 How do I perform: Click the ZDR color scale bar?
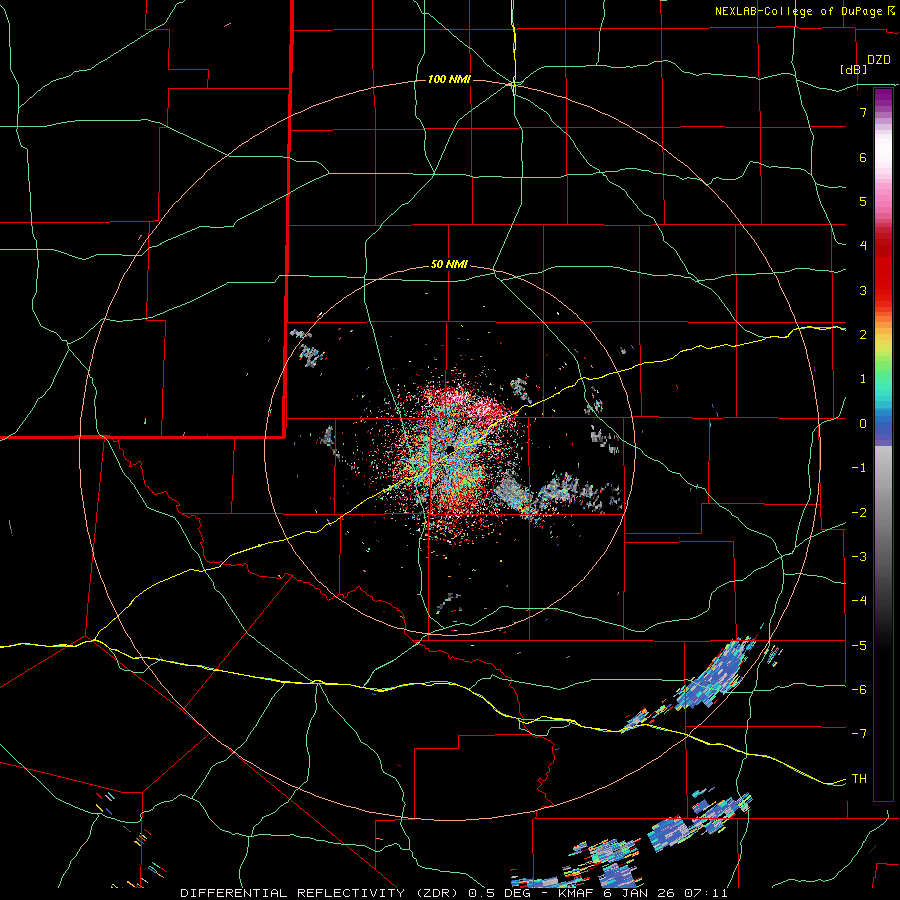coord(883,444)
